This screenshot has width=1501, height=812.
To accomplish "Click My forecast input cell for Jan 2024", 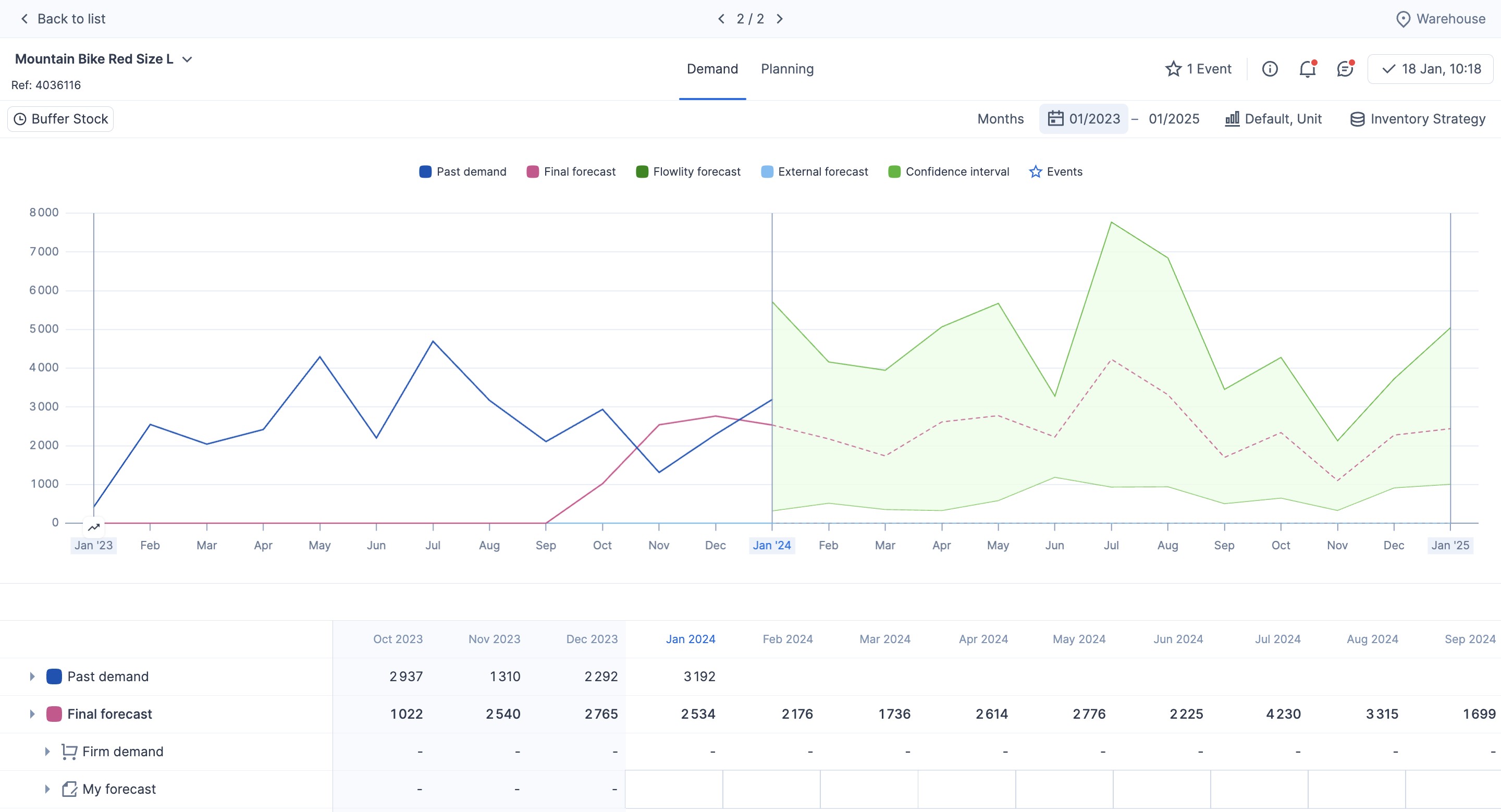I will (x=673, y=789).
